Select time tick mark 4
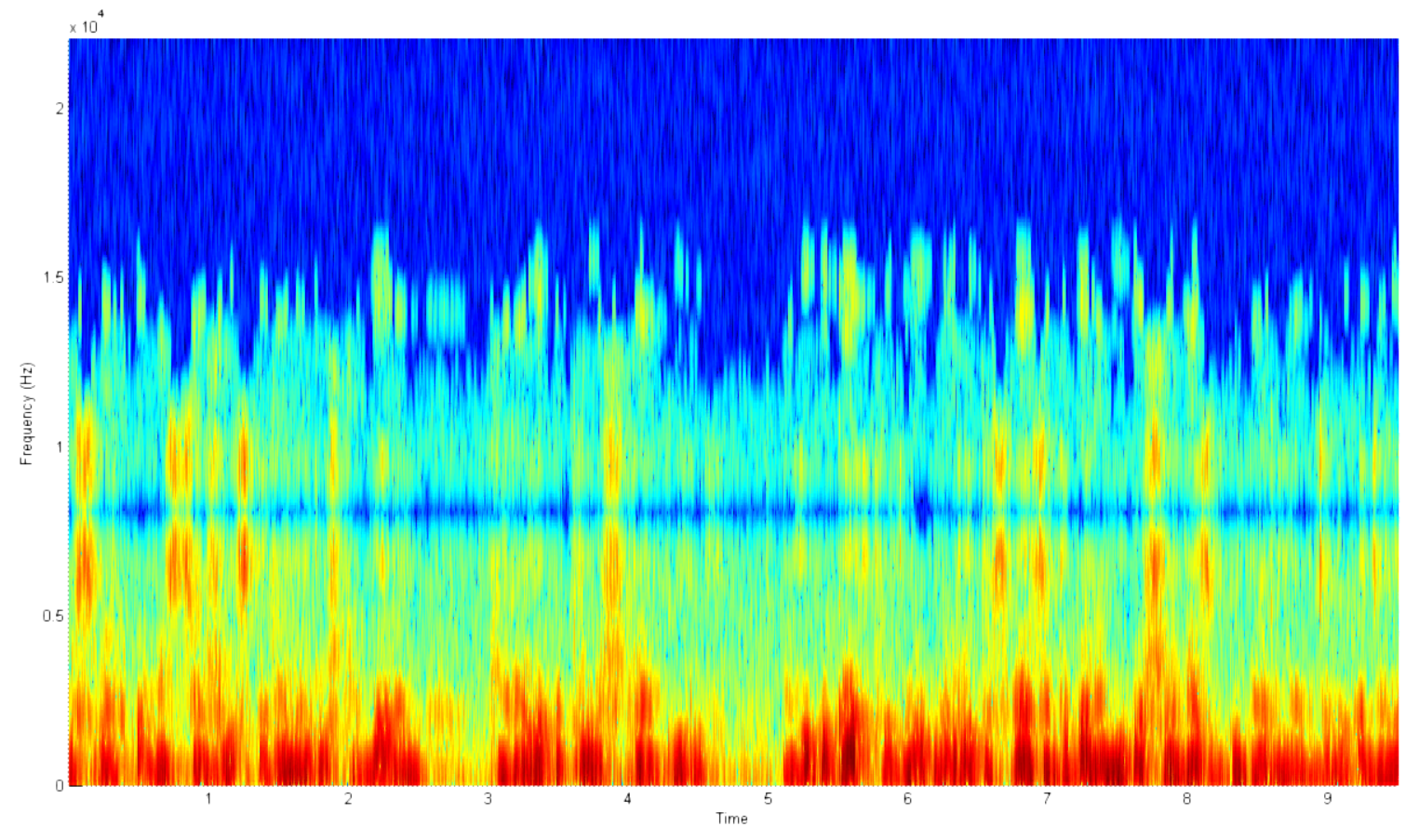The image size is (1419, 840). pyautogui.click(x=627, y=799)
